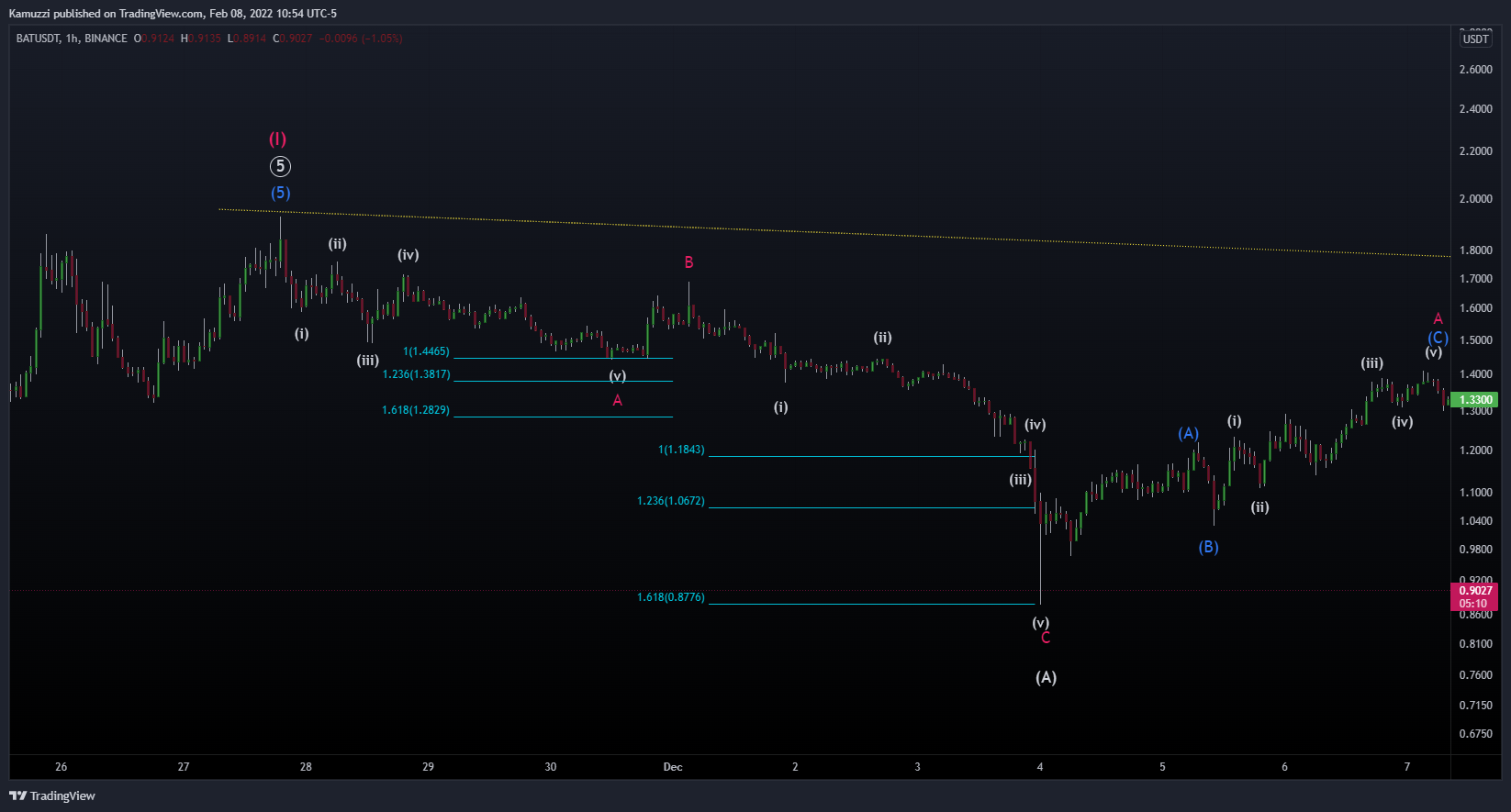This screenshot has height=812, width=1511.
Task: Click the 1.6000 price axis label
Action: tap(1475, 308)
